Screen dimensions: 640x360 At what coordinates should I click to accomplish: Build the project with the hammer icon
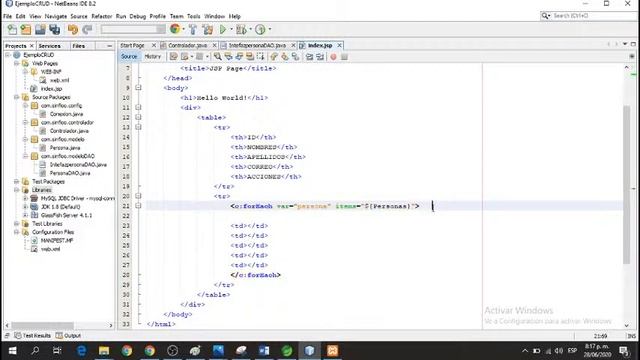pos(193,29)
